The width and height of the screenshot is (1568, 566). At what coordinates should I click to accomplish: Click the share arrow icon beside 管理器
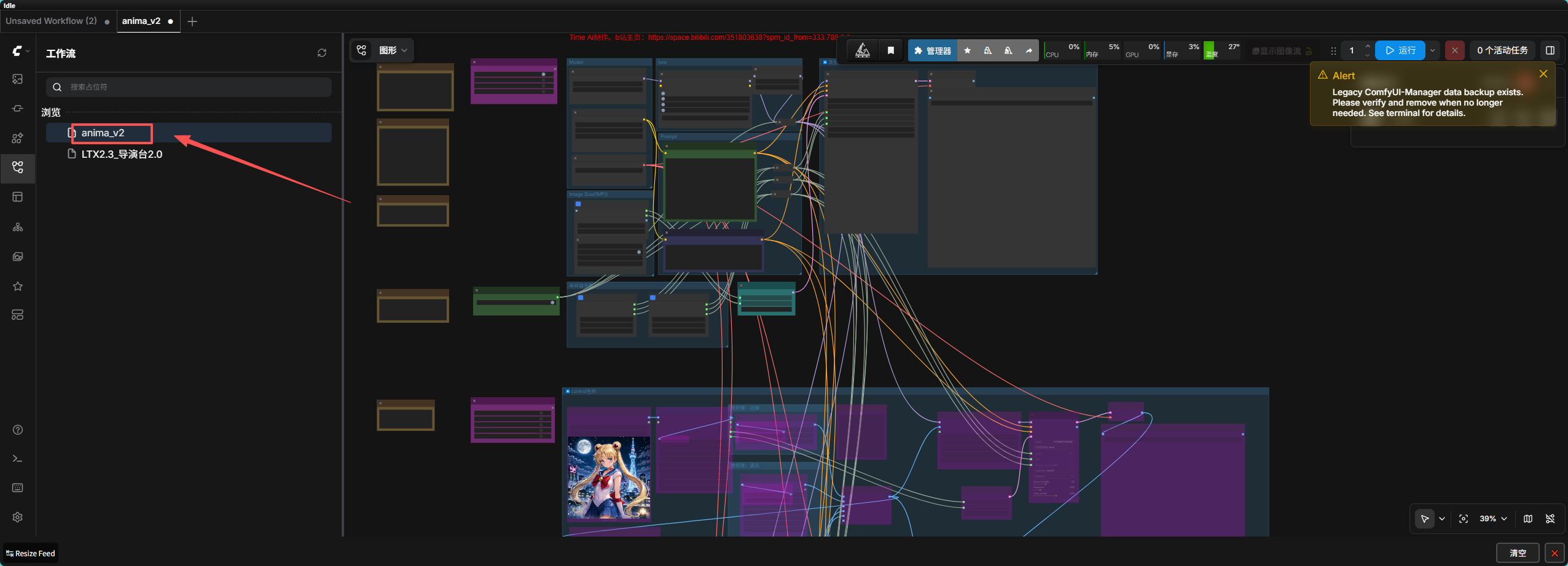pyautogui.click(x=1029, y=50)
